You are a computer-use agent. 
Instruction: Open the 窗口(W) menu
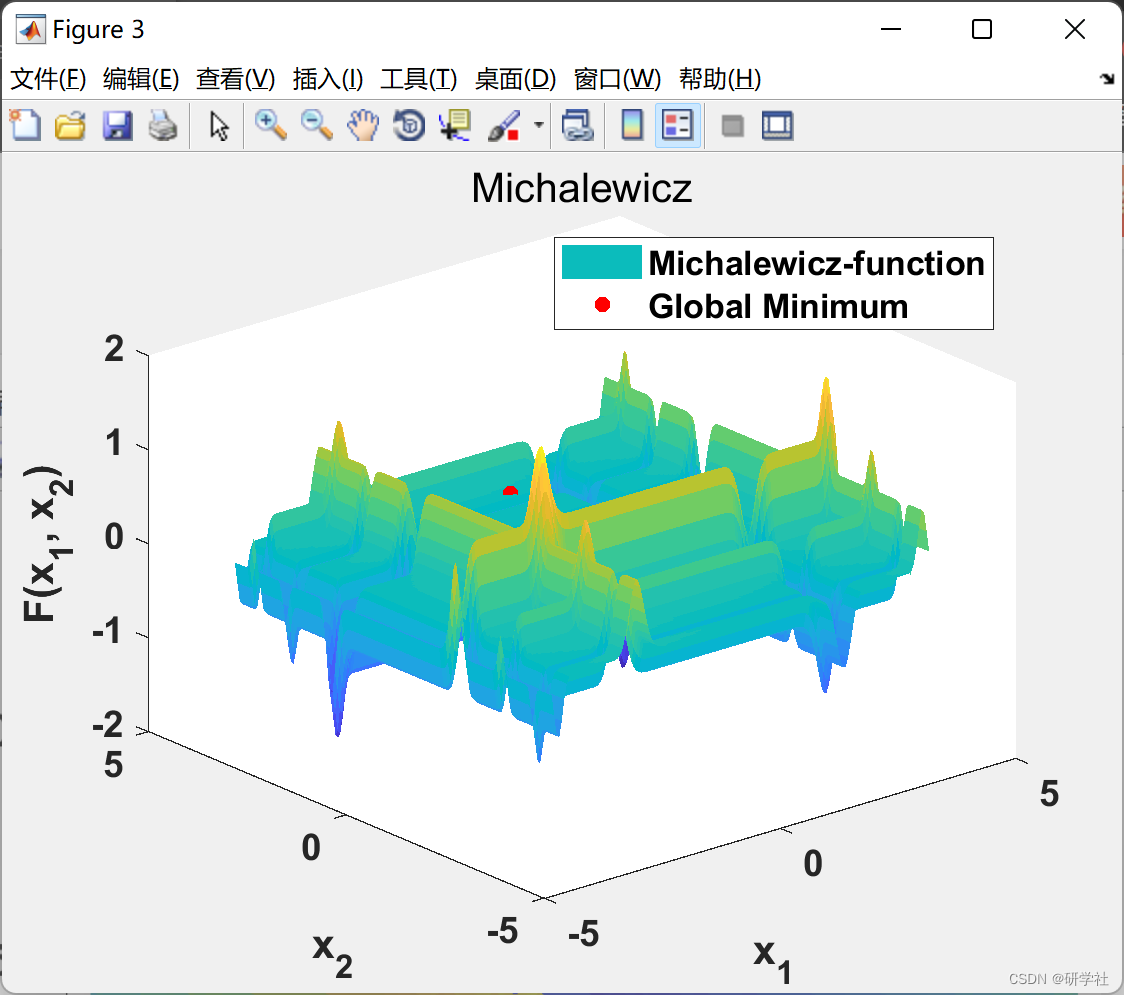pos(617,79)
